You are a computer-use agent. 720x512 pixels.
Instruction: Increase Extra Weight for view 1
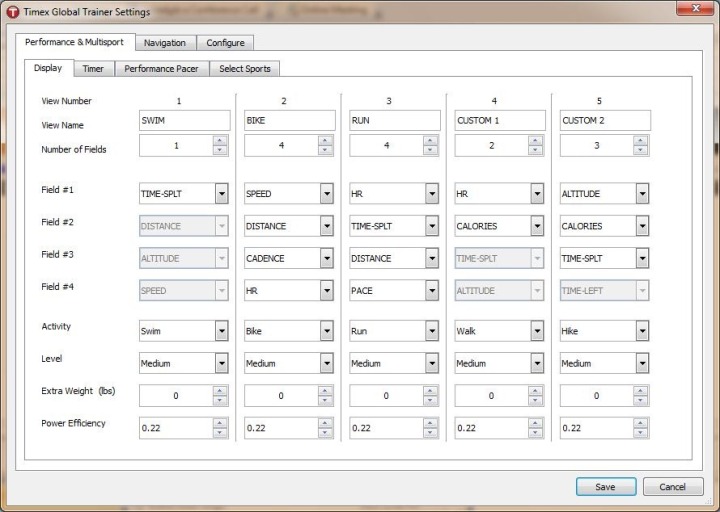pos(220,391)
